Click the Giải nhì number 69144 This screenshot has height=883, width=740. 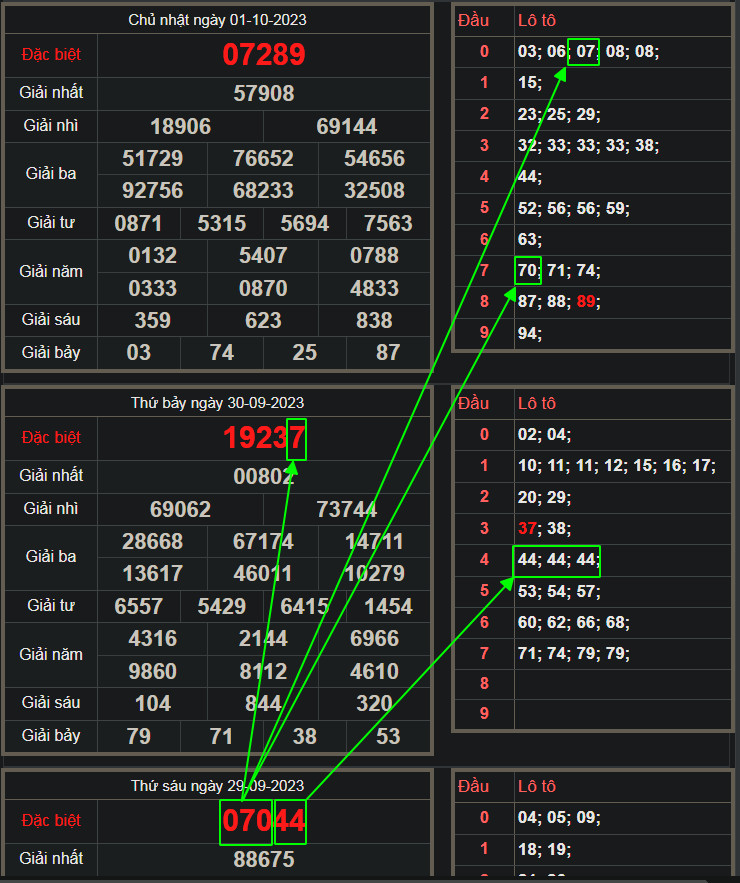click(347, 127)
